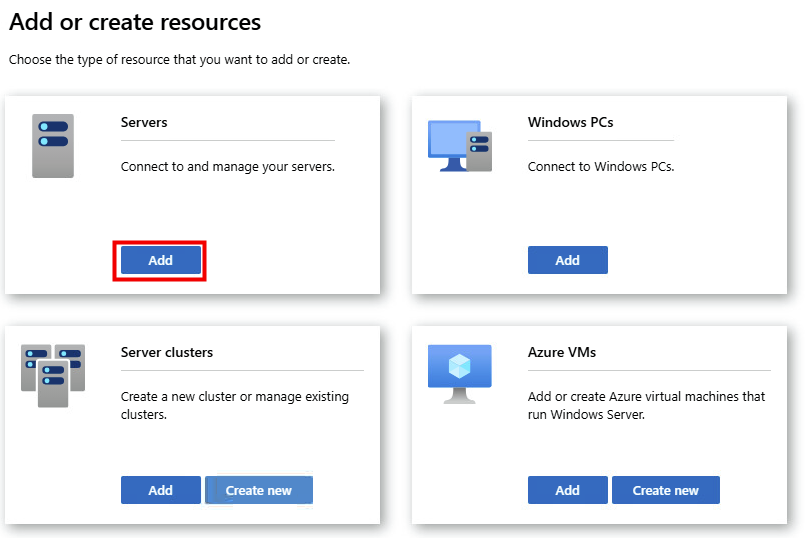This screenshot has height=538, width=806.
Task: Click the Servers card heading
Action: tap(144, 123)
